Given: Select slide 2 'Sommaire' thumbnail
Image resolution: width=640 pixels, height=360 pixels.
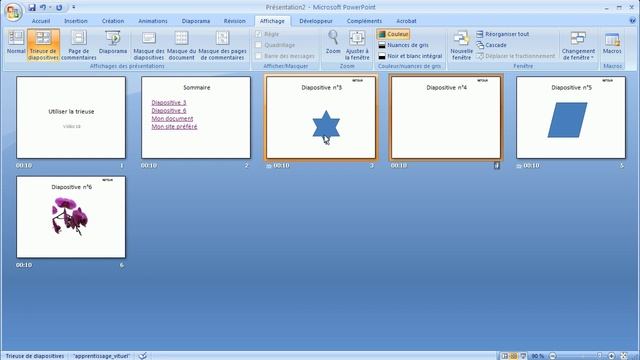Looking at the screenshot, I should click(x=196, y=118).
